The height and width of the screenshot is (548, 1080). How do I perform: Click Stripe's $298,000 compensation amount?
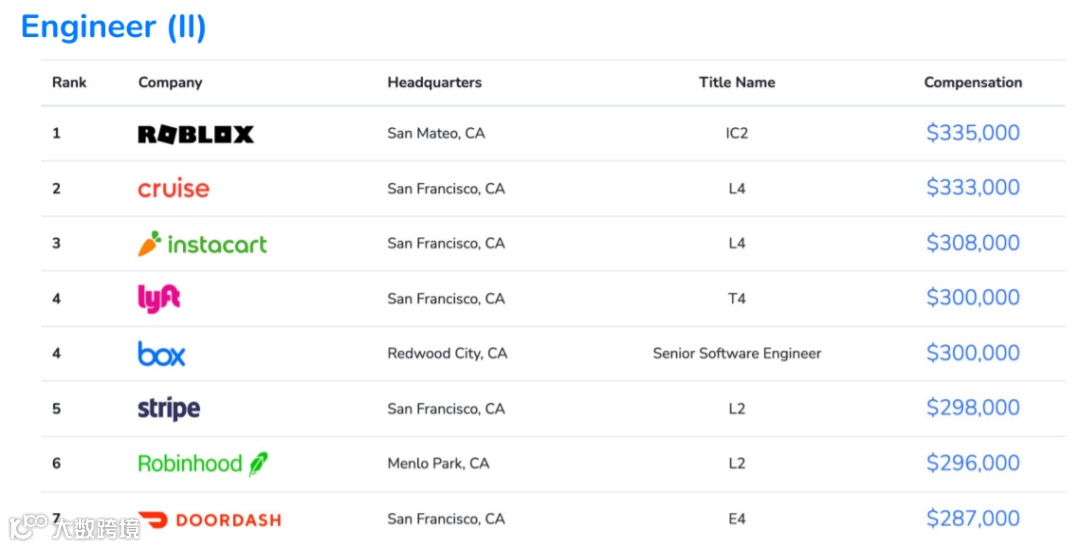(x=972, y=408)
